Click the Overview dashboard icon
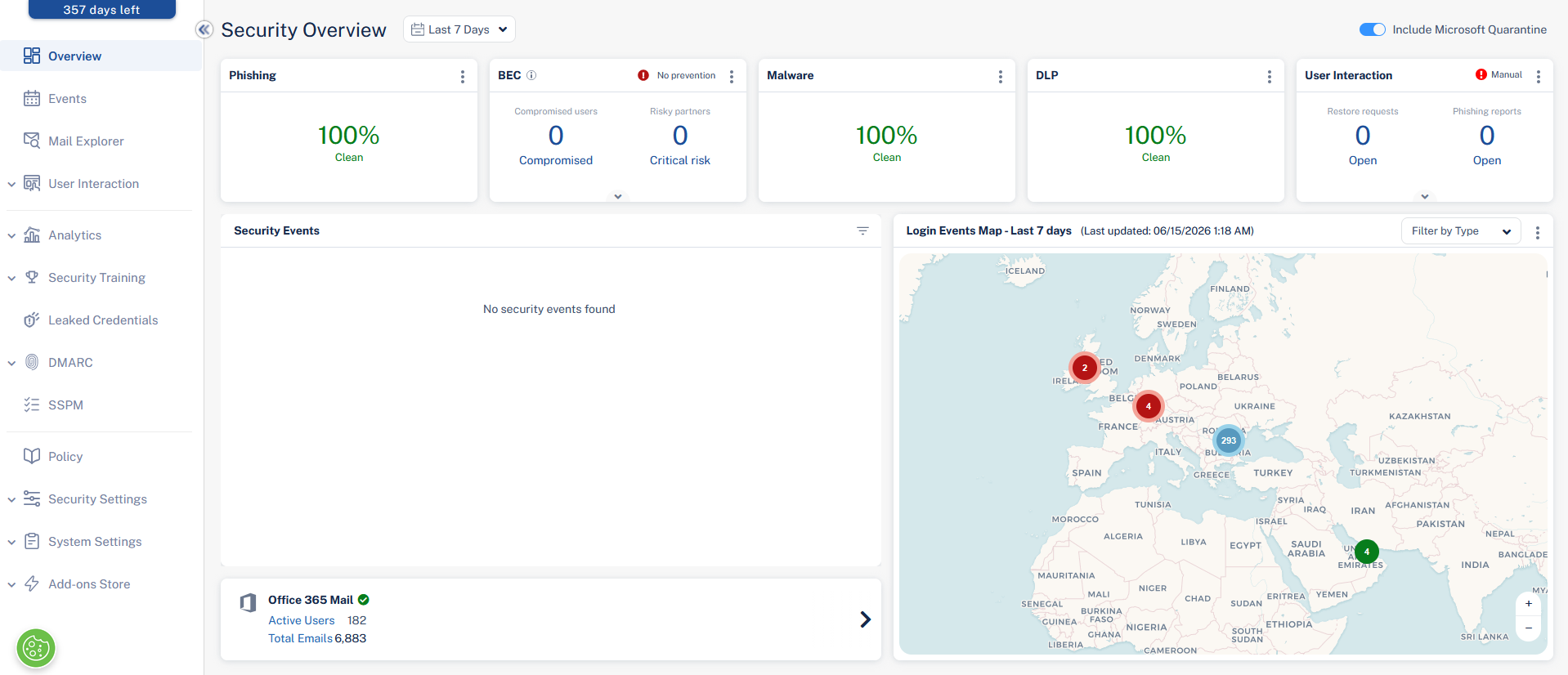This screenshot has height=675, width=1568. coord(32,56)
